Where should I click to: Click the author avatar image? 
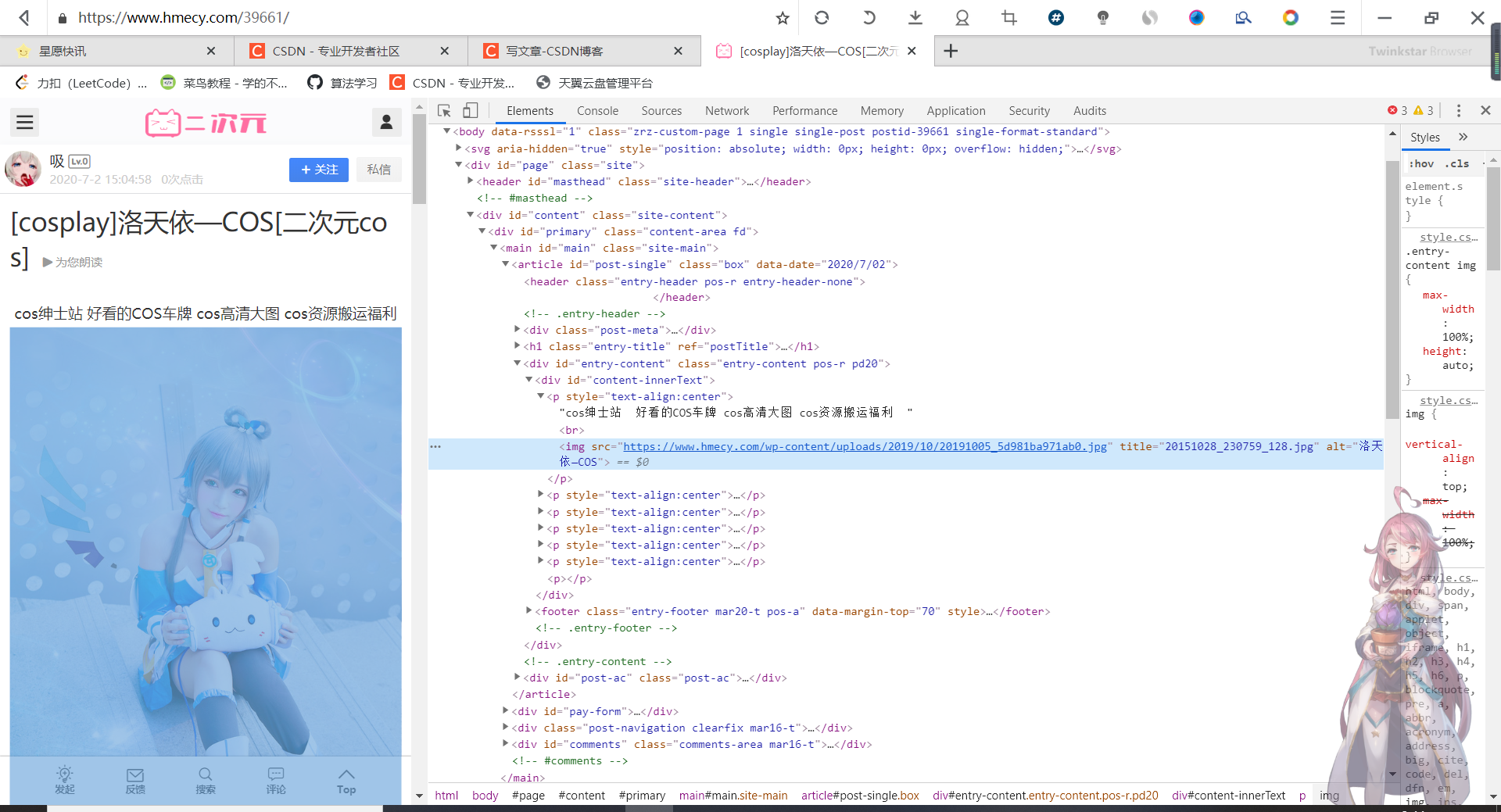tap(23, 169)
